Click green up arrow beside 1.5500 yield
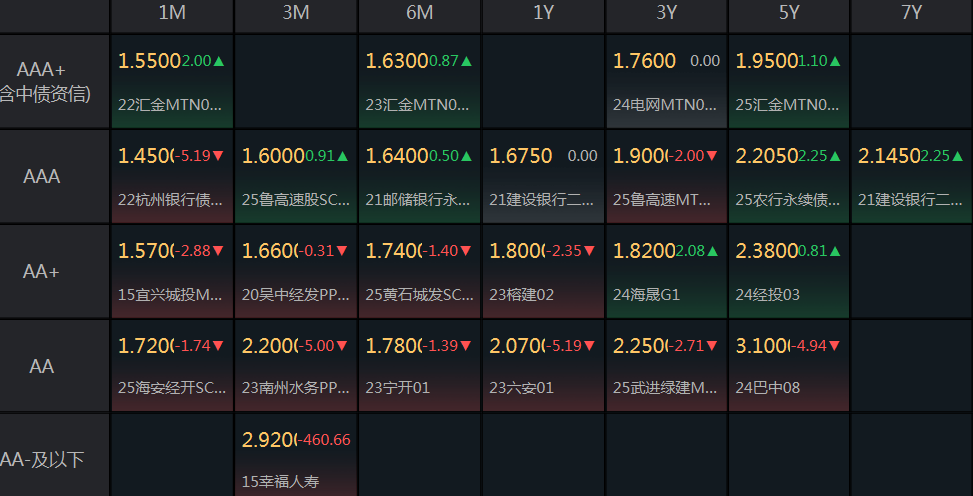Image resolution: width=973 pixels, height=496 pixels. coord(219,61)
